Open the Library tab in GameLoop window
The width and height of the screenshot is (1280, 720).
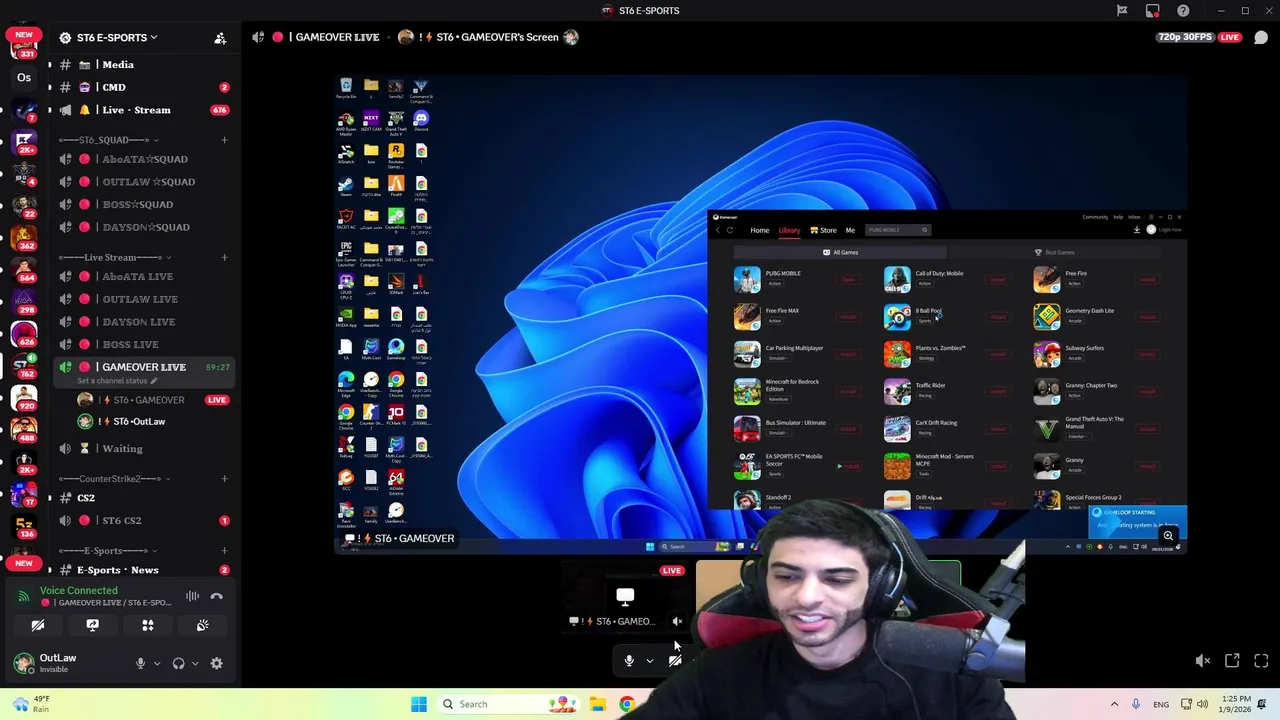[x=790, y=230]
